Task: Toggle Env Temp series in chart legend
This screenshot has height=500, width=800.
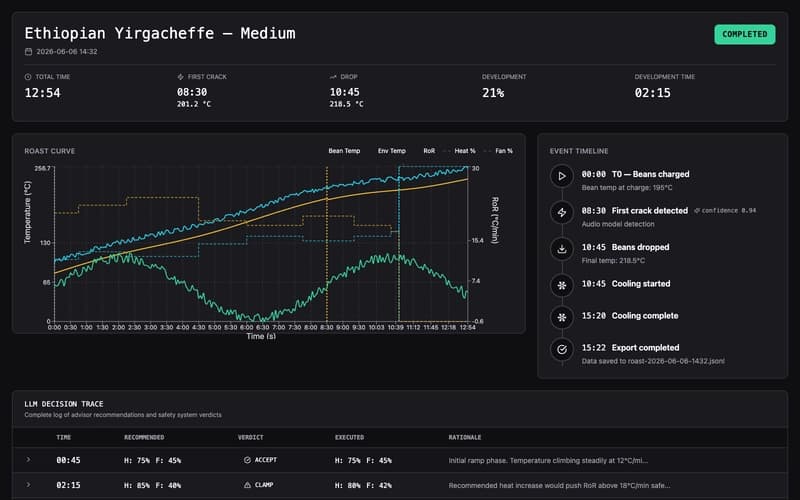Action: pyautogui.click(x=391, y=151)
